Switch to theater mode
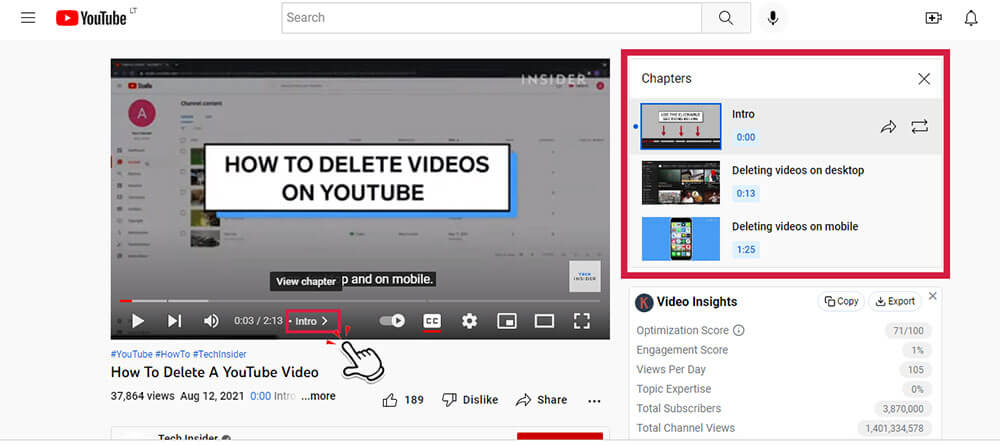 point(544,321)
